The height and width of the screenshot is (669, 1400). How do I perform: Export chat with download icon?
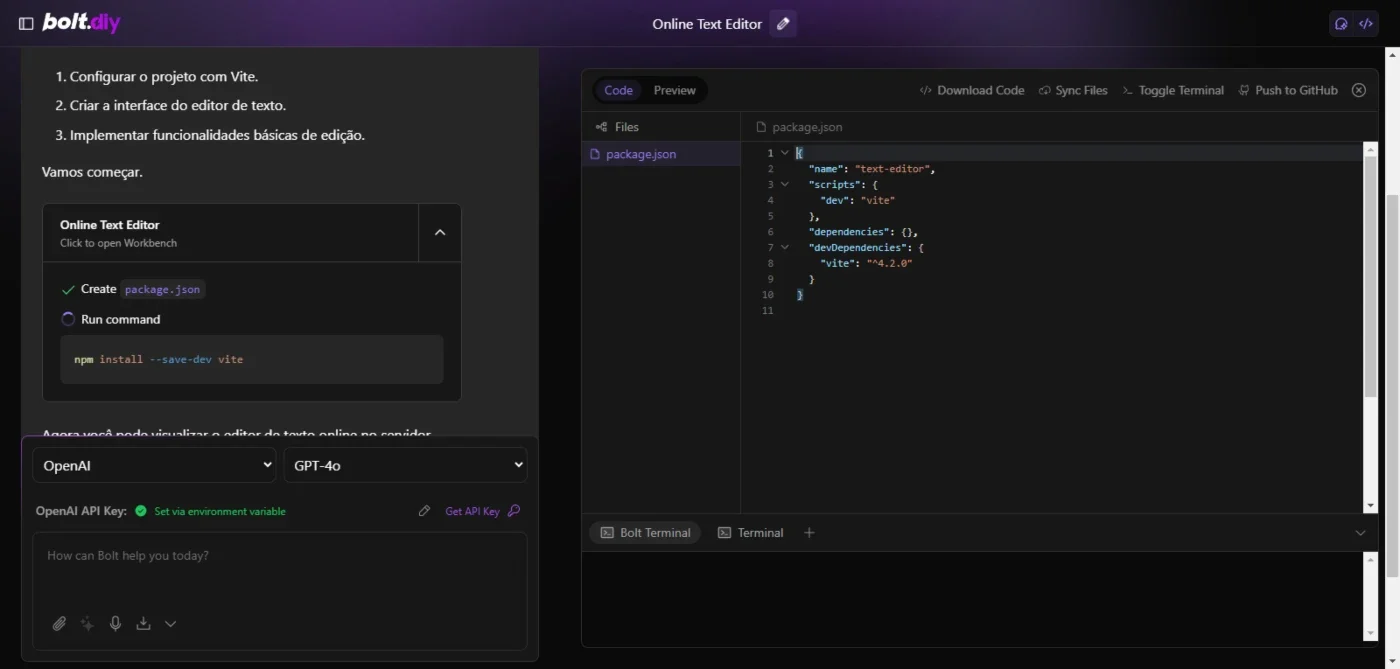click(x=143, y=623)
